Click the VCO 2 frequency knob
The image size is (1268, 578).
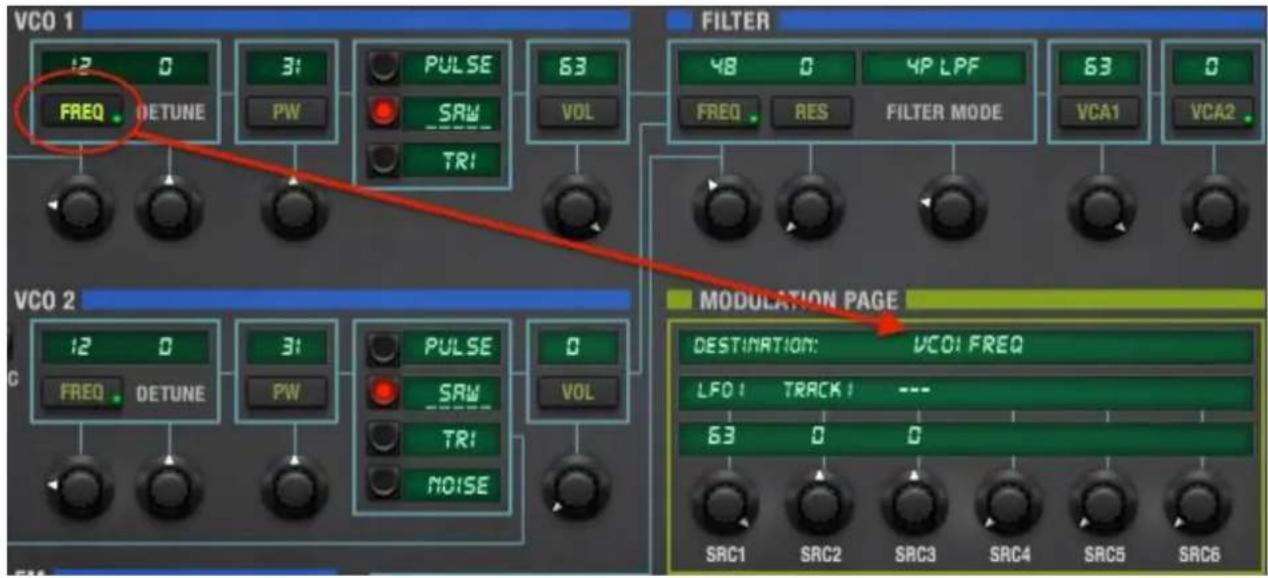pos(82,490)
